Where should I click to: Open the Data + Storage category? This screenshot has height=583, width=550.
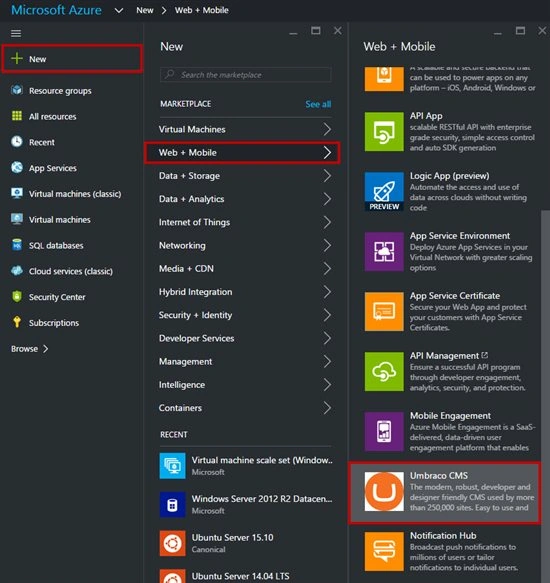(246, 176)
